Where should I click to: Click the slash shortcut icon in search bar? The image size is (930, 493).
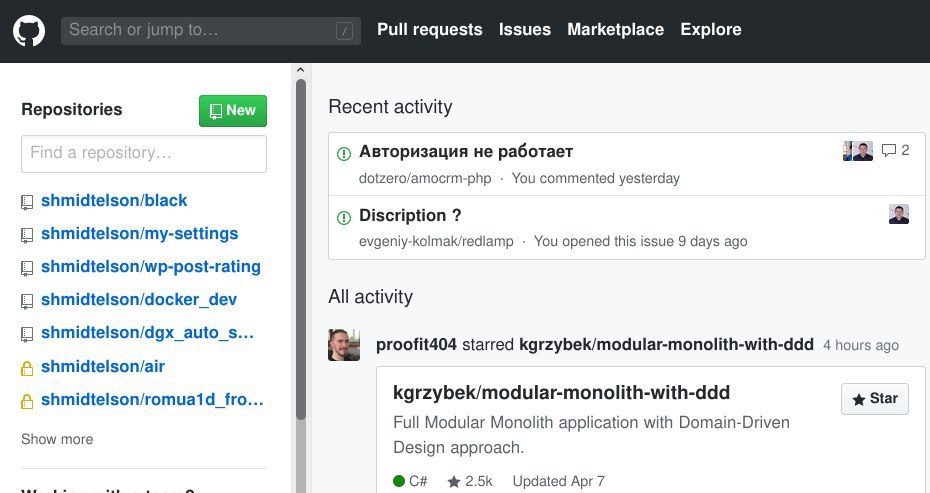tap(344, 30)
